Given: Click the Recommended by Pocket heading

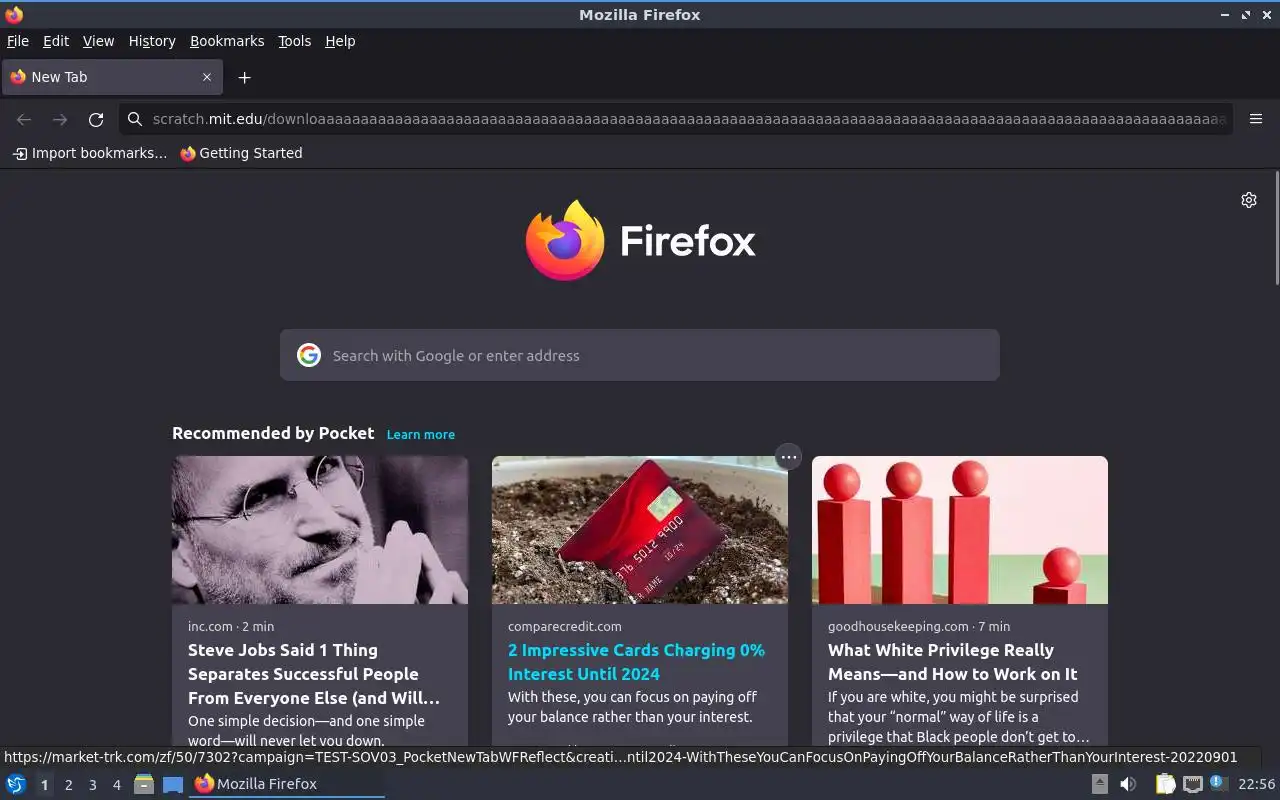Looking at the screenshot, I should tap(273, 433).
